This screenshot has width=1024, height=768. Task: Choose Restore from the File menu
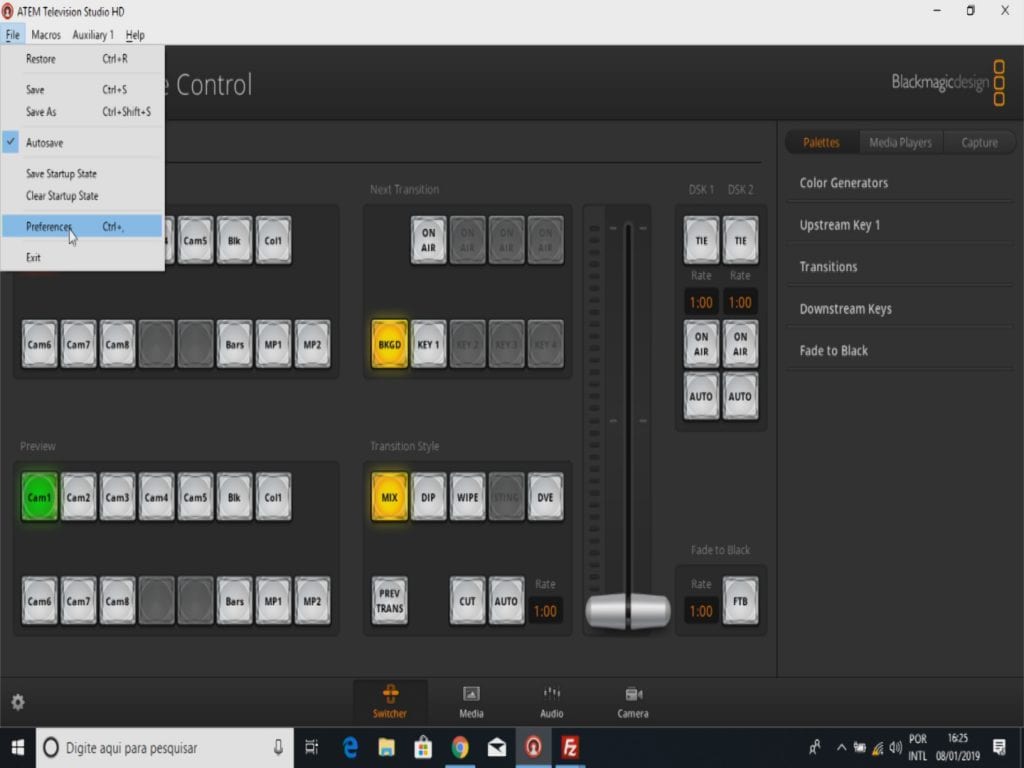coord(82,59)
